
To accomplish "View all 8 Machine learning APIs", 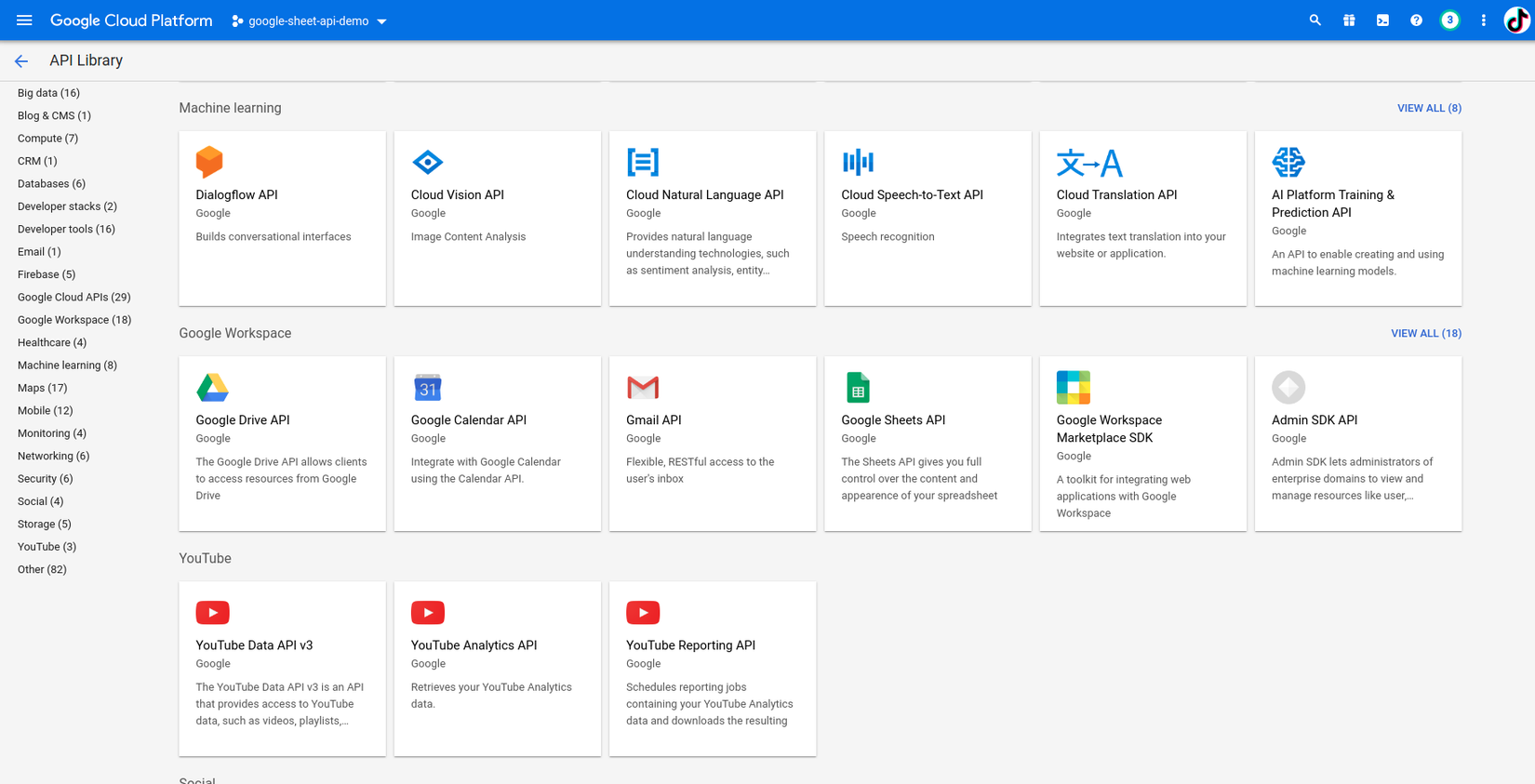I will pos(1429,109).
